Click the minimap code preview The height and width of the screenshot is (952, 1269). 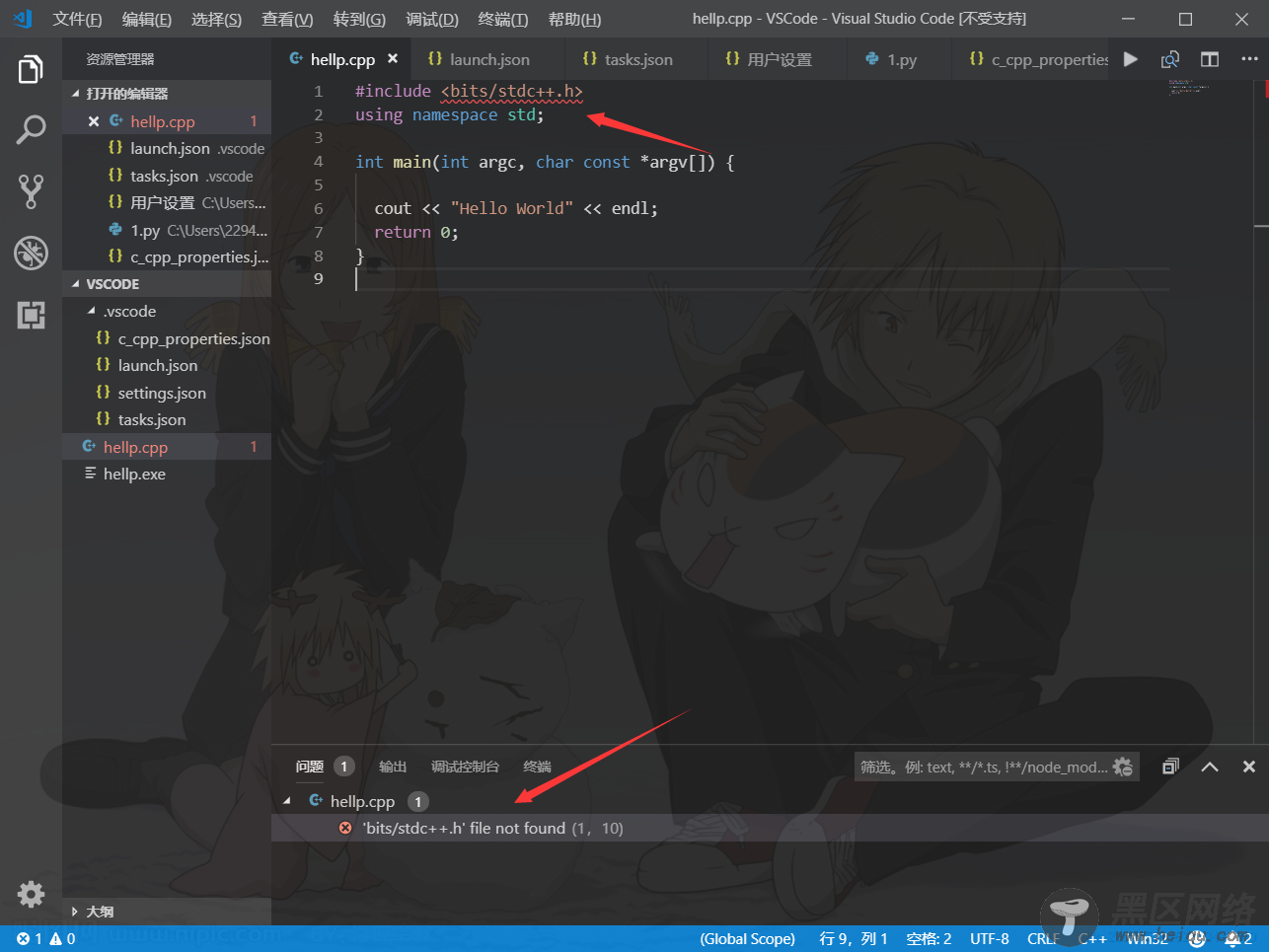[1189, 88]
